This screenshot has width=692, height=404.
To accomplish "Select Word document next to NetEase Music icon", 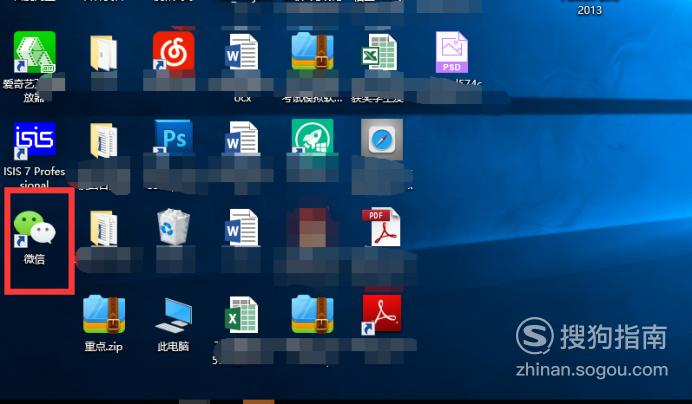I will [241, 52].
